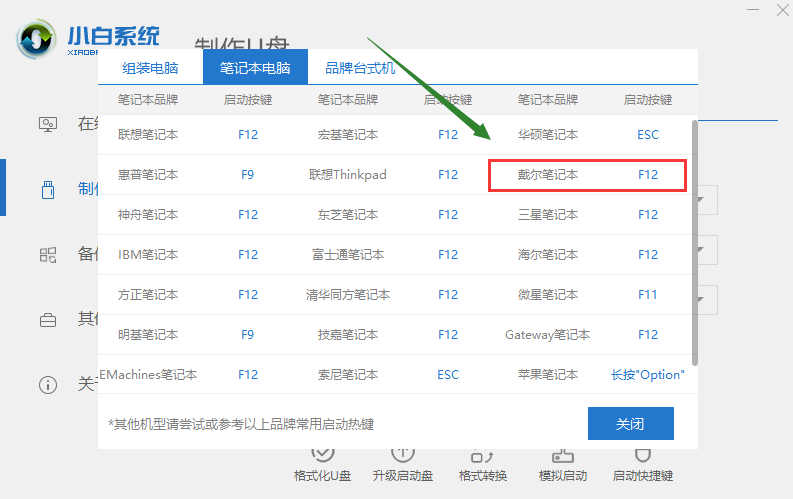
Task: Switch to the 组装电脑 tab
Action: click(x=150, y=68)
